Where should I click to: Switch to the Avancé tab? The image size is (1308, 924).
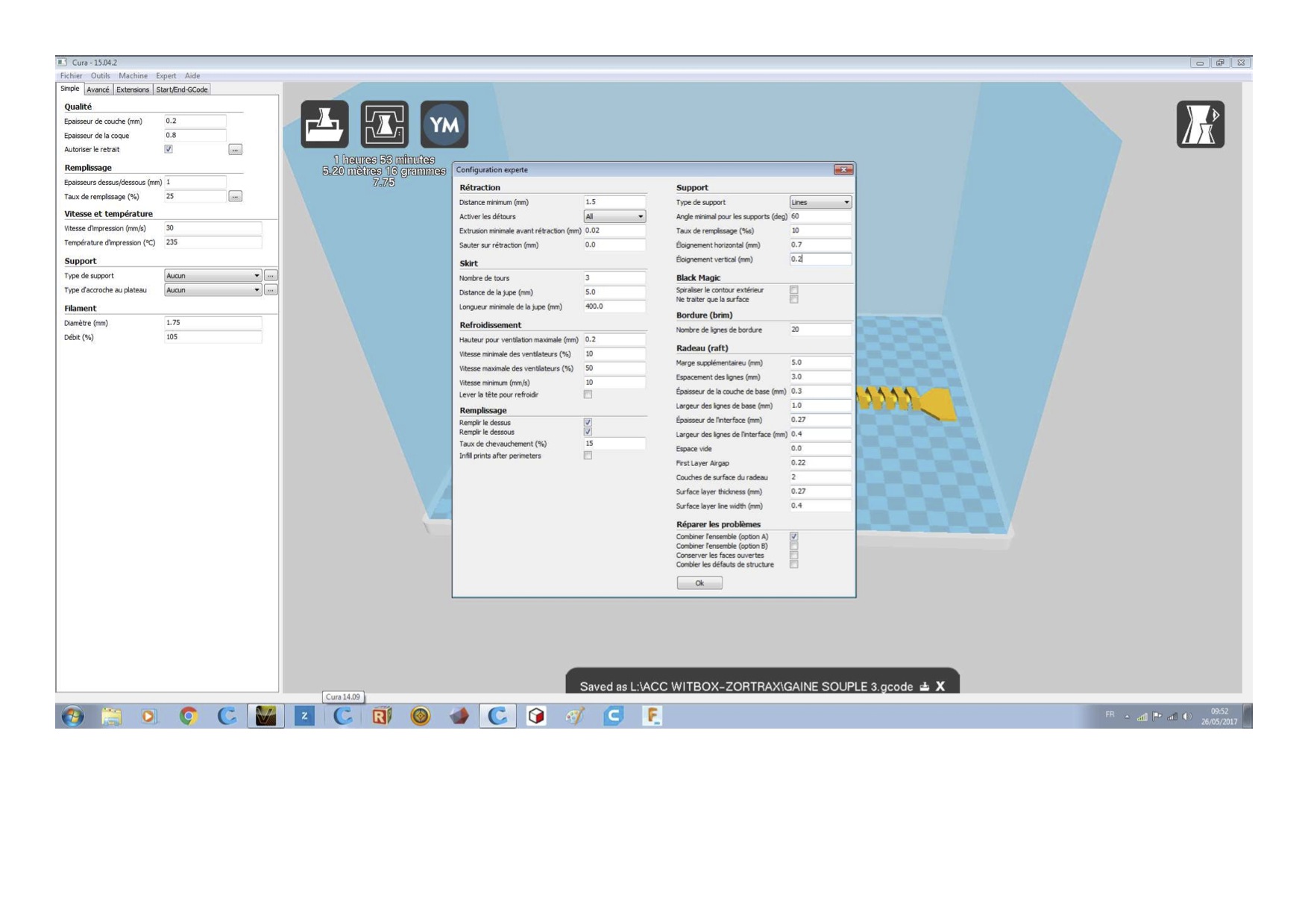pyautogui.click(x=98, y=89)
